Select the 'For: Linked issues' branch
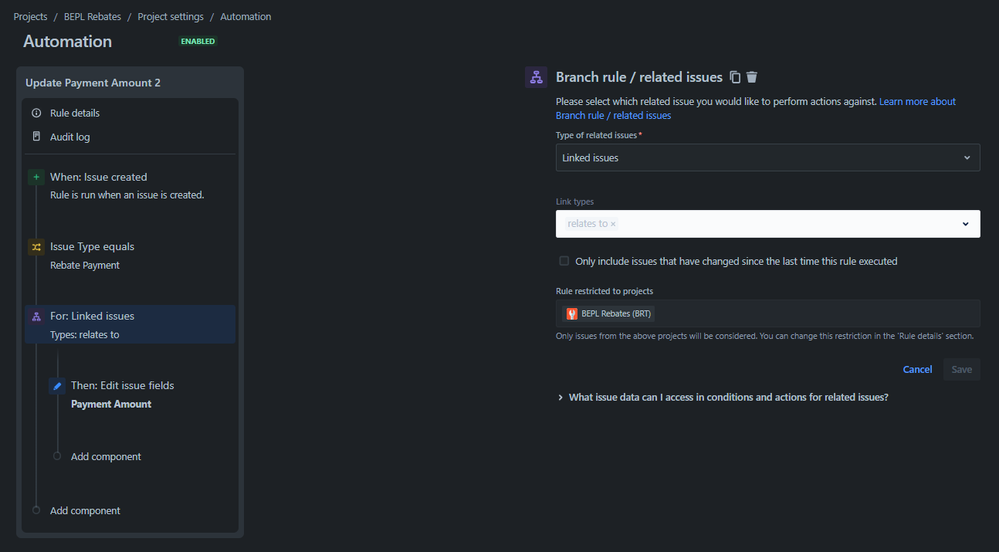The image size is (999, 552). click(x=130, y=324)
